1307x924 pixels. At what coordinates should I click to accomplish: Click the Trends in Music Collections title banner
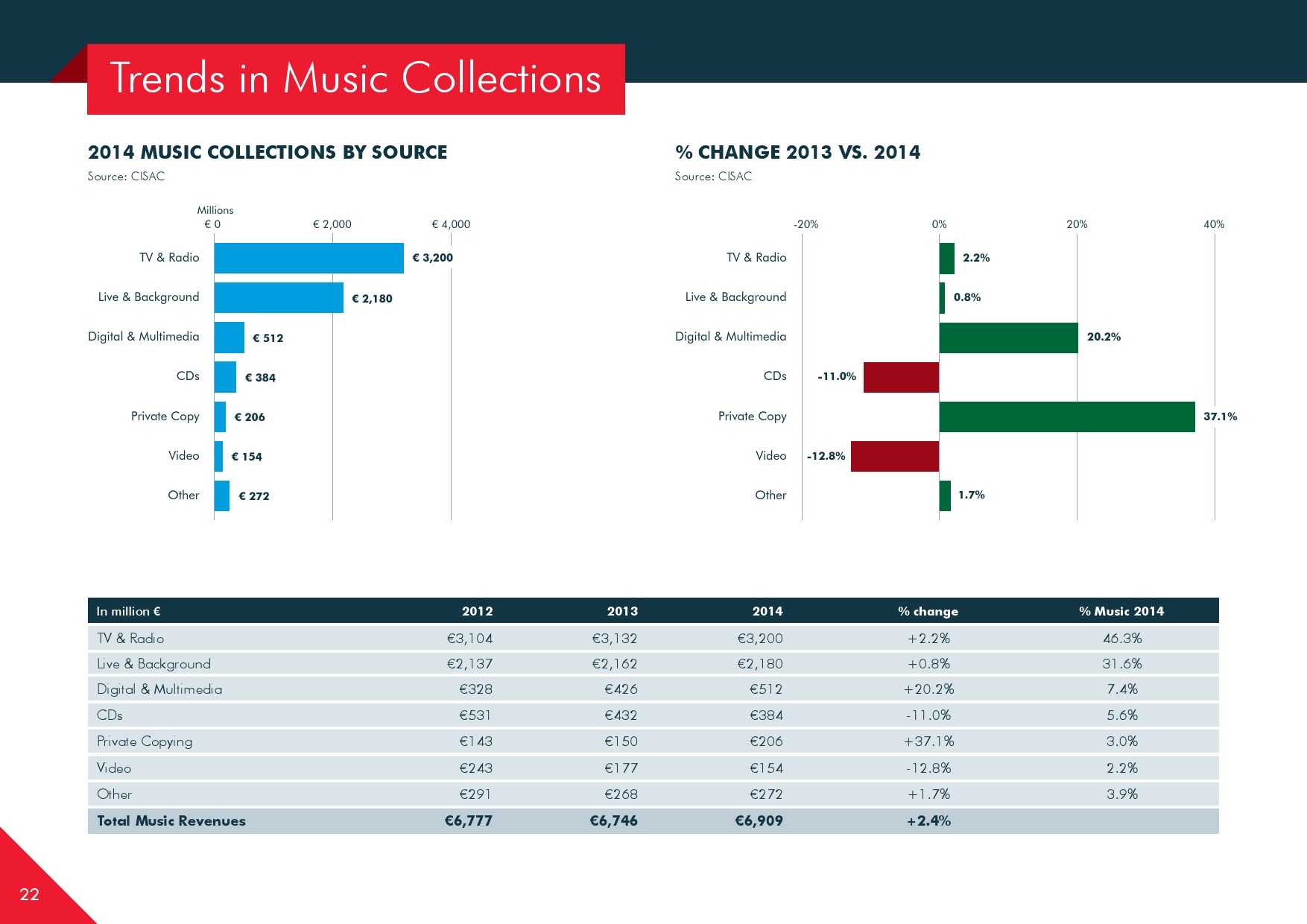click(355, 79)
